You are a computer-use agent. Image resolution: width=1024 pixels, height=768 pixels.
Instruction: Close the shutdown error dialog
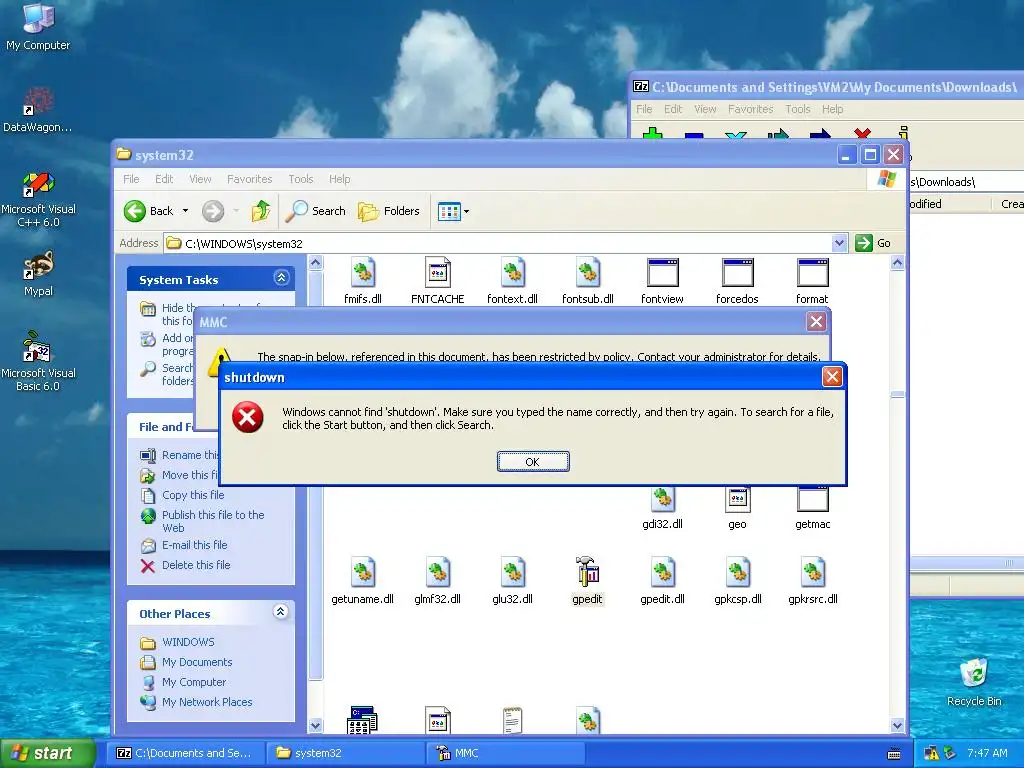pyautogui.click(x=831, y=377)
